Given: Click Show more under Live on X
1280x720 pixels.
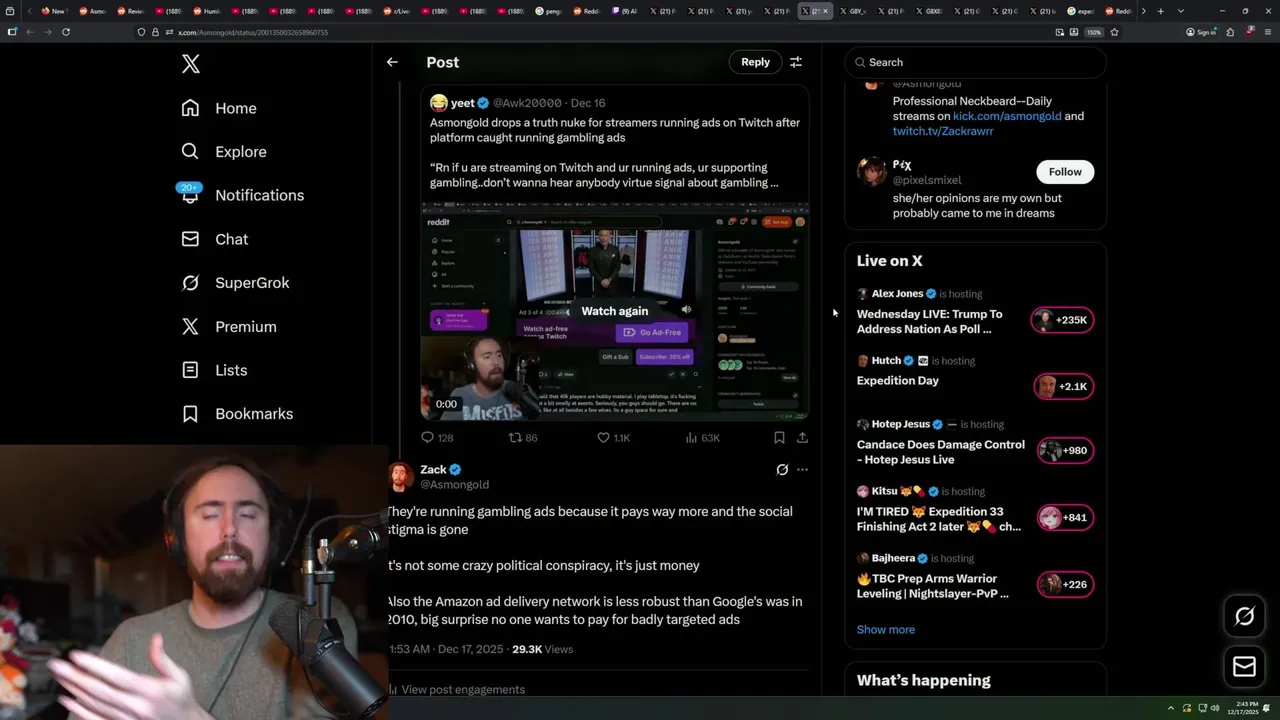Looking at the screenshot, I should tap(886, 630).
